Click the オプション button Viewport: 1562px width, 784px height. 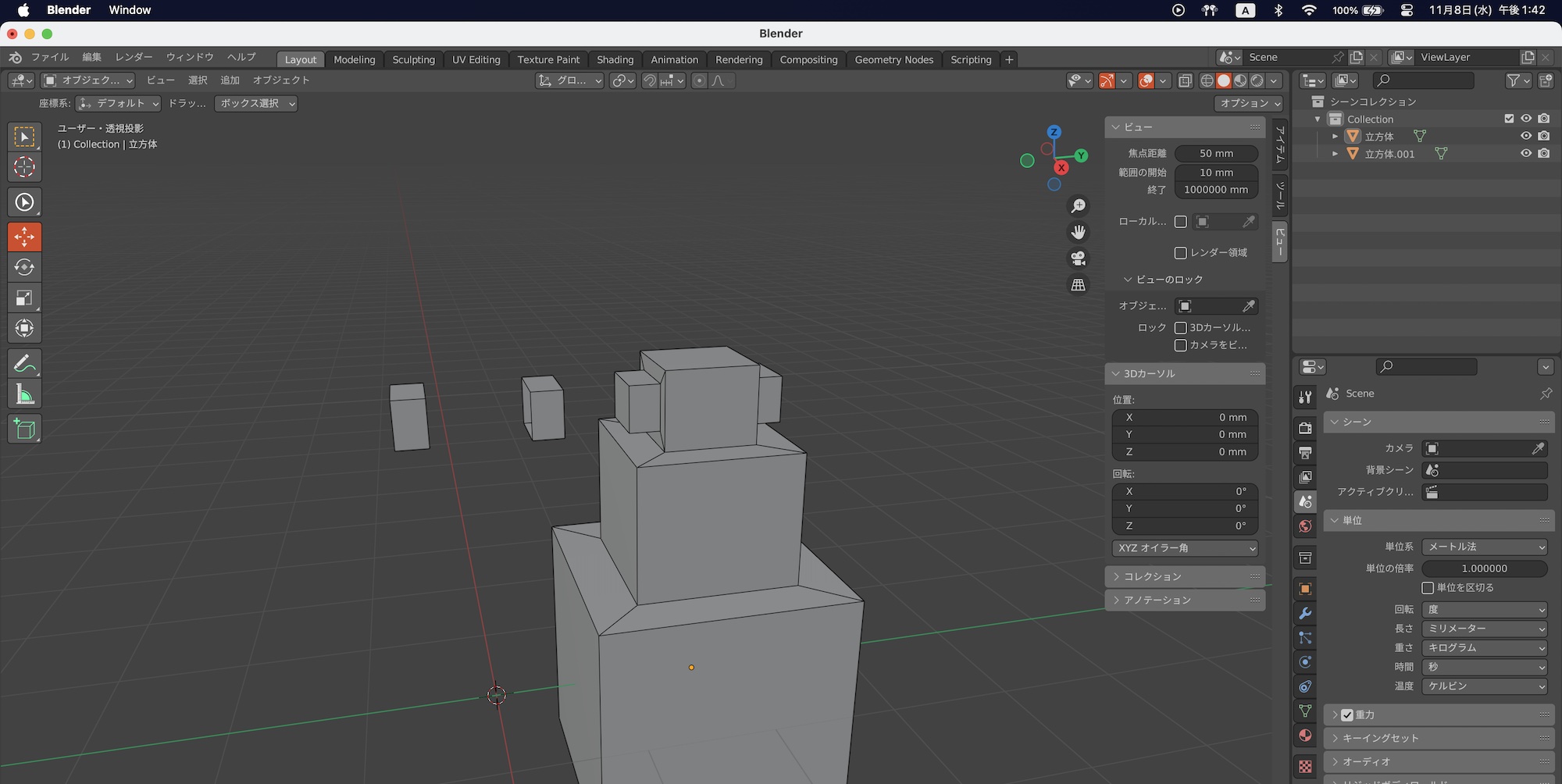(1249, 103)
